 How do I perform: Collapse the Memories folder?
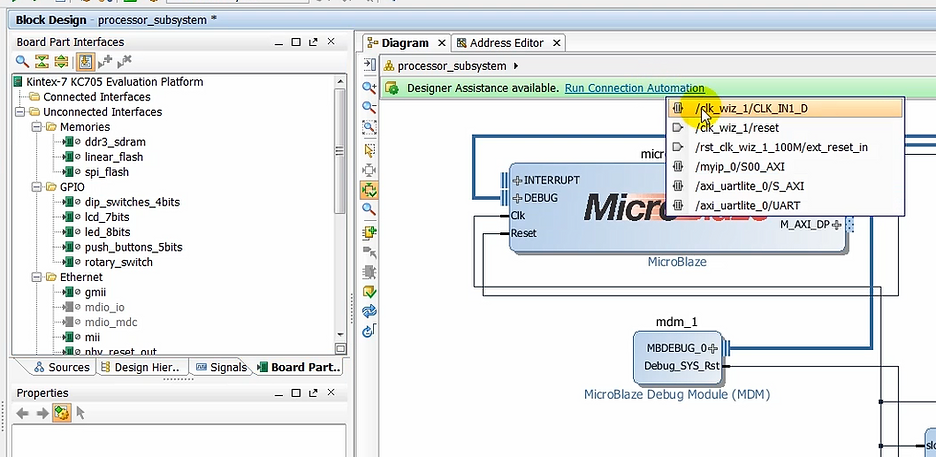click(x=37, y=127)
